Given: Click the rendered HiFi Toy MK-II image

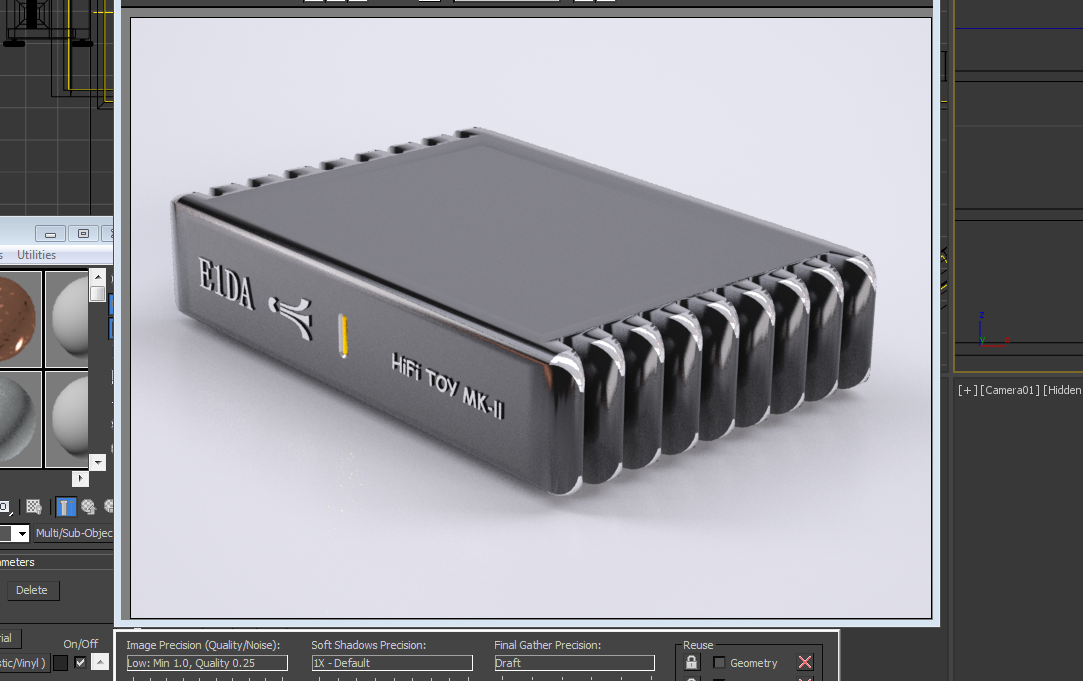Looking at the screenshot, I should pyautogui.click(x=530, y=318).
